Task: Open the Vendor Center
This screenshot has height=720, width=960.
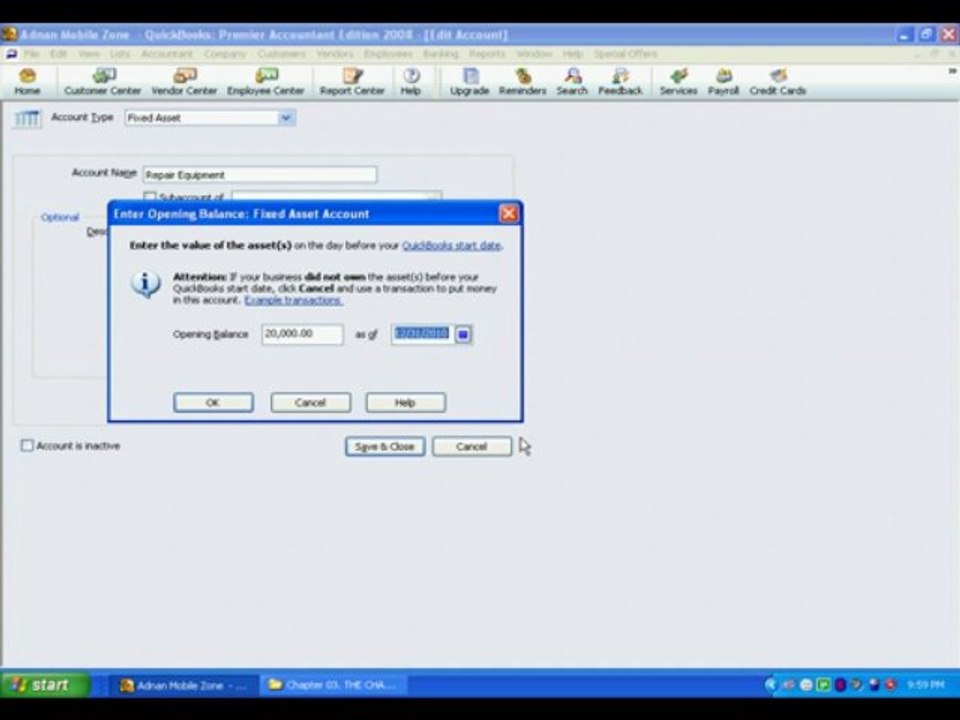Action: pos(184,82)
